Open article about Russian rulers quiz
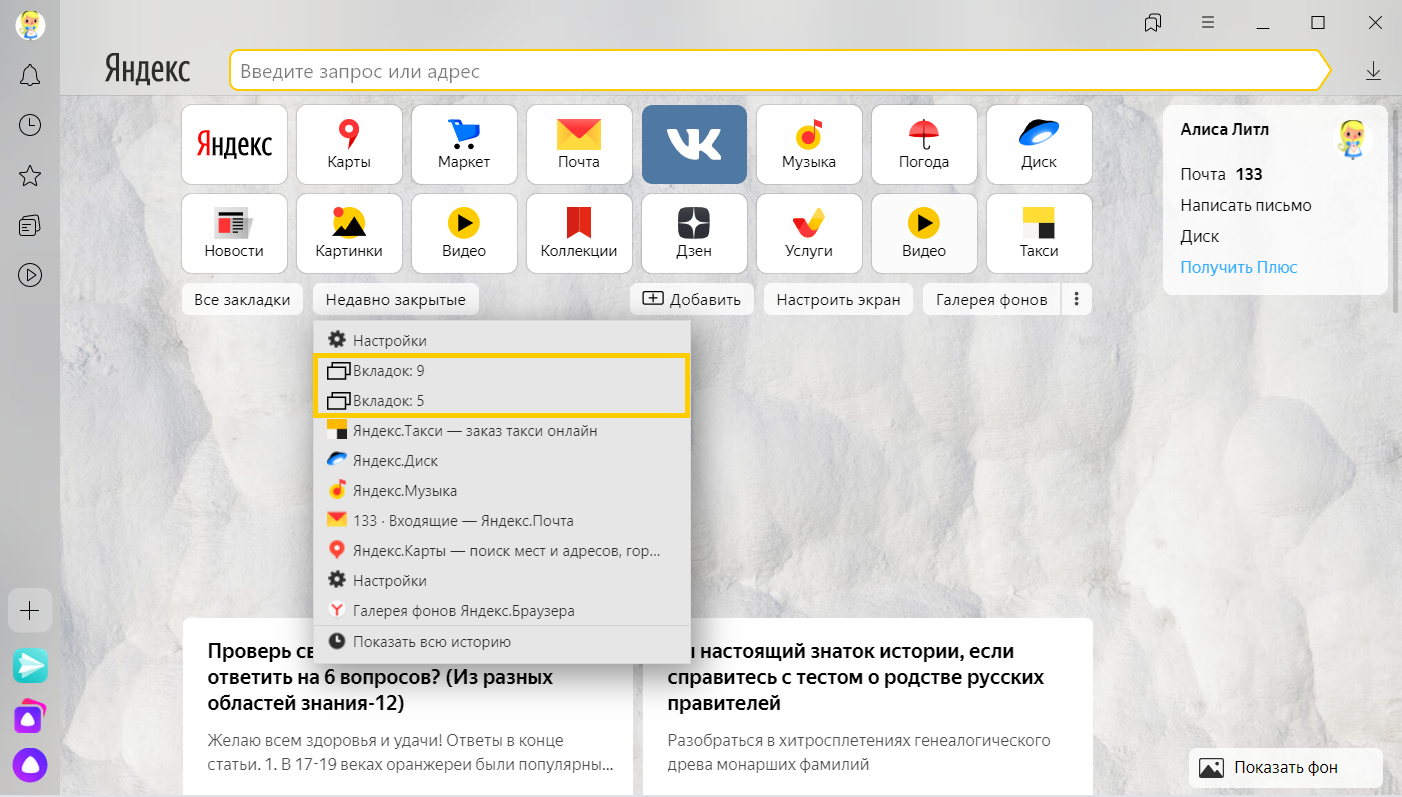The image size is (1402, 797). coord(868,707)
